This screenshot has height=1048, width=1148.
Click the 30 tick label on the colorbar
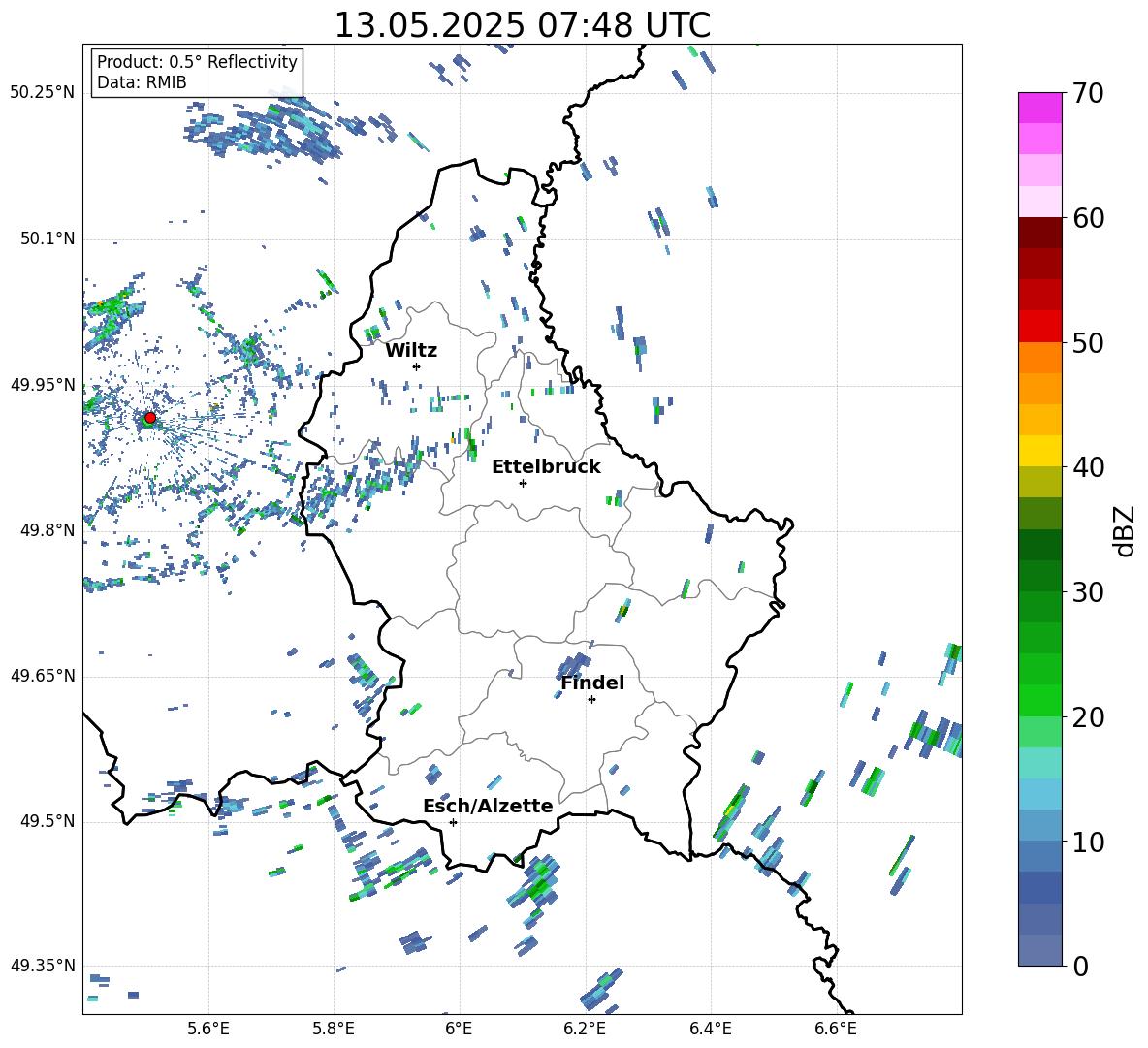(x=1088, y=592)
